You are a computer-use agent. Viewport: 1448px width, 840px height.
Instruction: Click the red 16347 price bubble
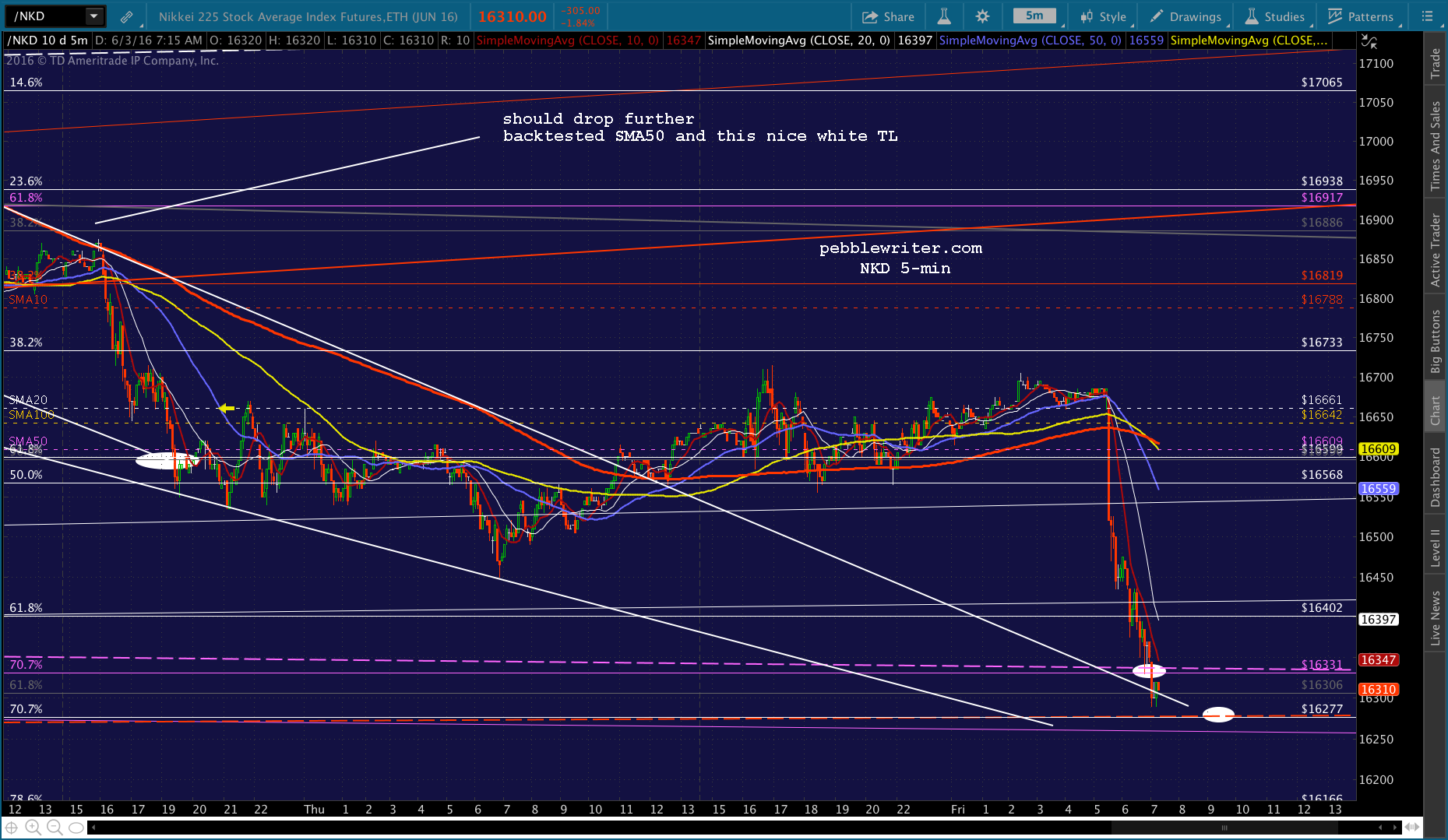tap(1378, 660)
